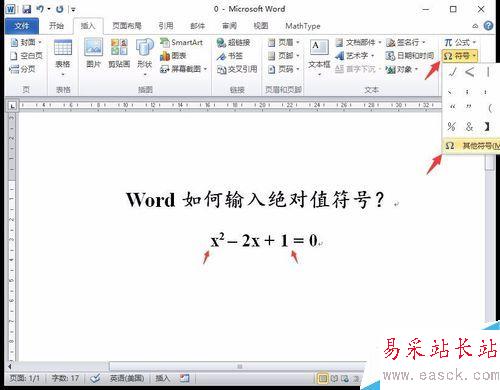This screenshot has height=390, width=500.
Task: Insert a 分页 page break
Action: tap(22, 69)
